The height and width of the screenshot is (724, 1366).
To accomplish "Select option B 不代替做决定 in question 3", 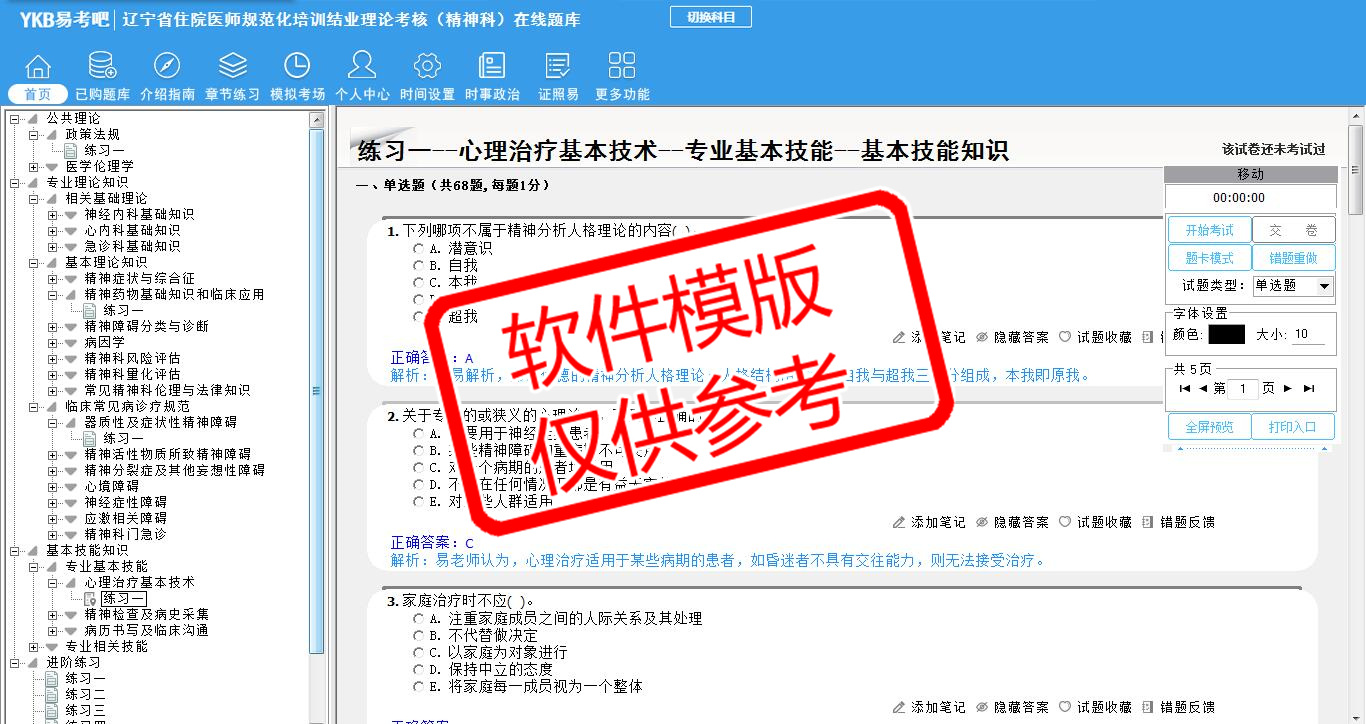I will [x=419, y=636].
